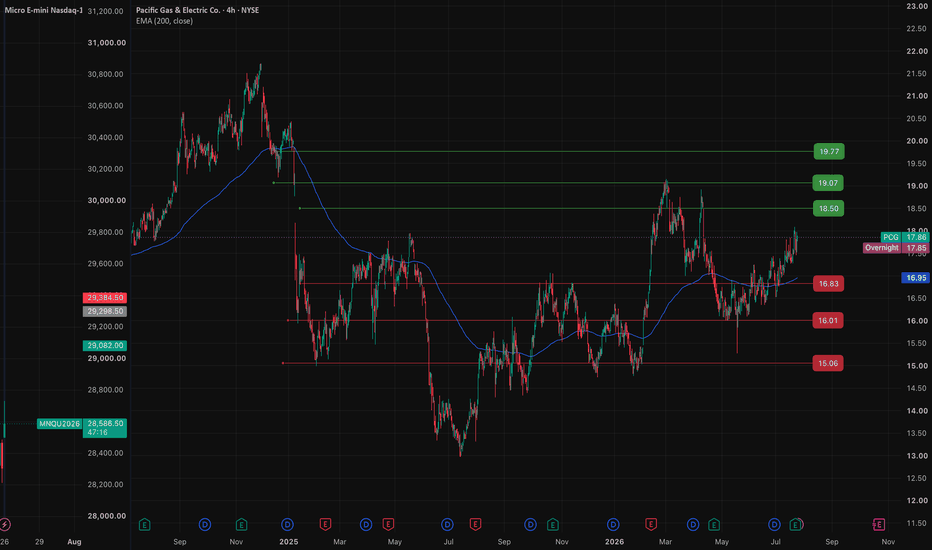The width and height of the screenshot is (932, 550).
Task: Click the gray 29,298.50 price tag
Action: point(105,312)
